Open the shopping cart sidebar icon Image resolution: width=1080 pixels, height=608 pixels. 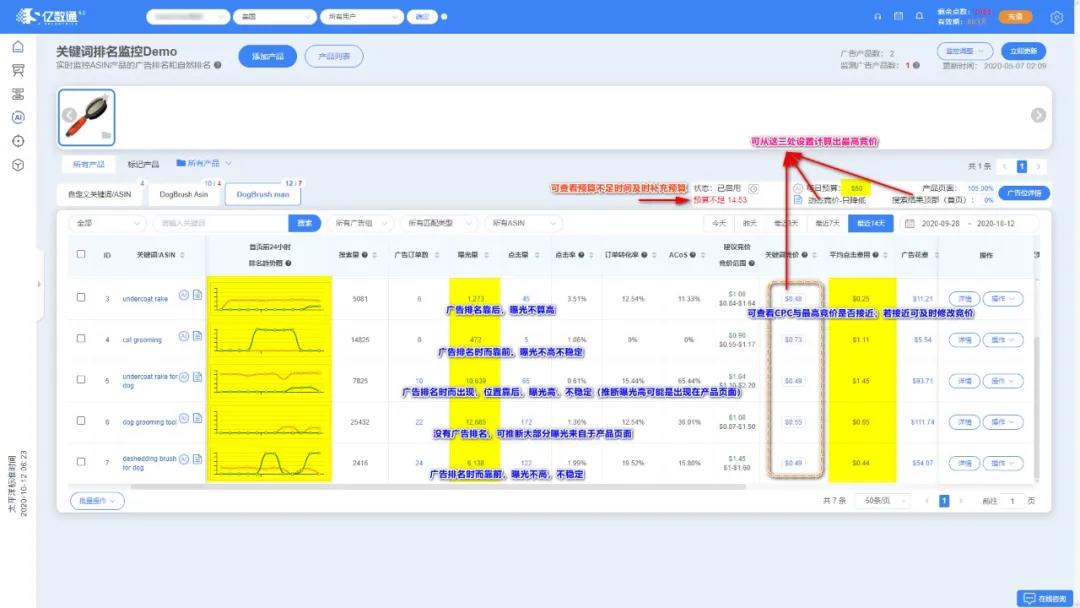pos(19,70)
